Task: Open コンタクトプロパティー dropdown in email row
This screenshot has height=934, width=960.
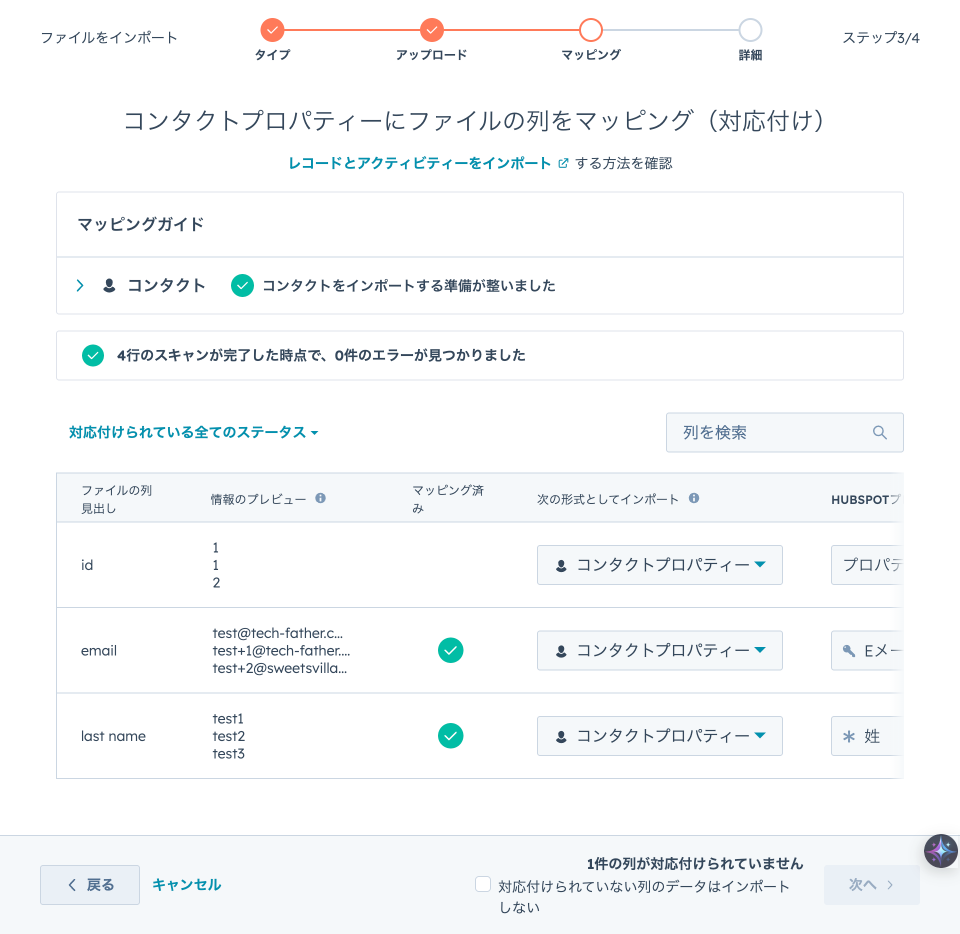Action: 659,651
